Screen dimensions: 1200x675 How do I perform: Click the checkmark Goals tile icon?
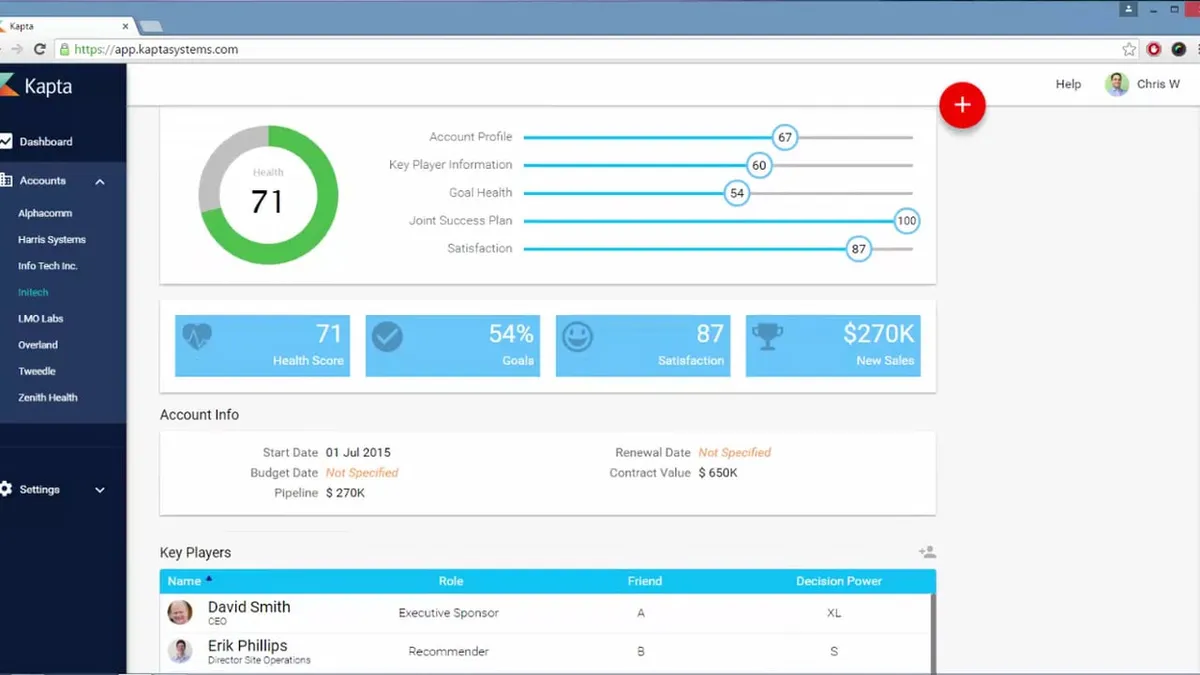[x=387, y=336]
